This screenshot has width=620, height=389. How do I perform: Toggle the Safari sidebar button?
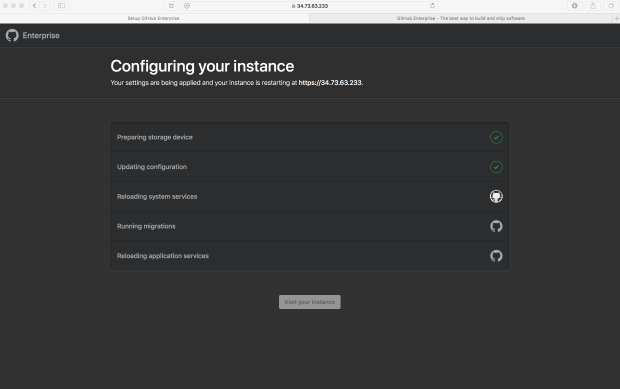click(x=61, y=6)
